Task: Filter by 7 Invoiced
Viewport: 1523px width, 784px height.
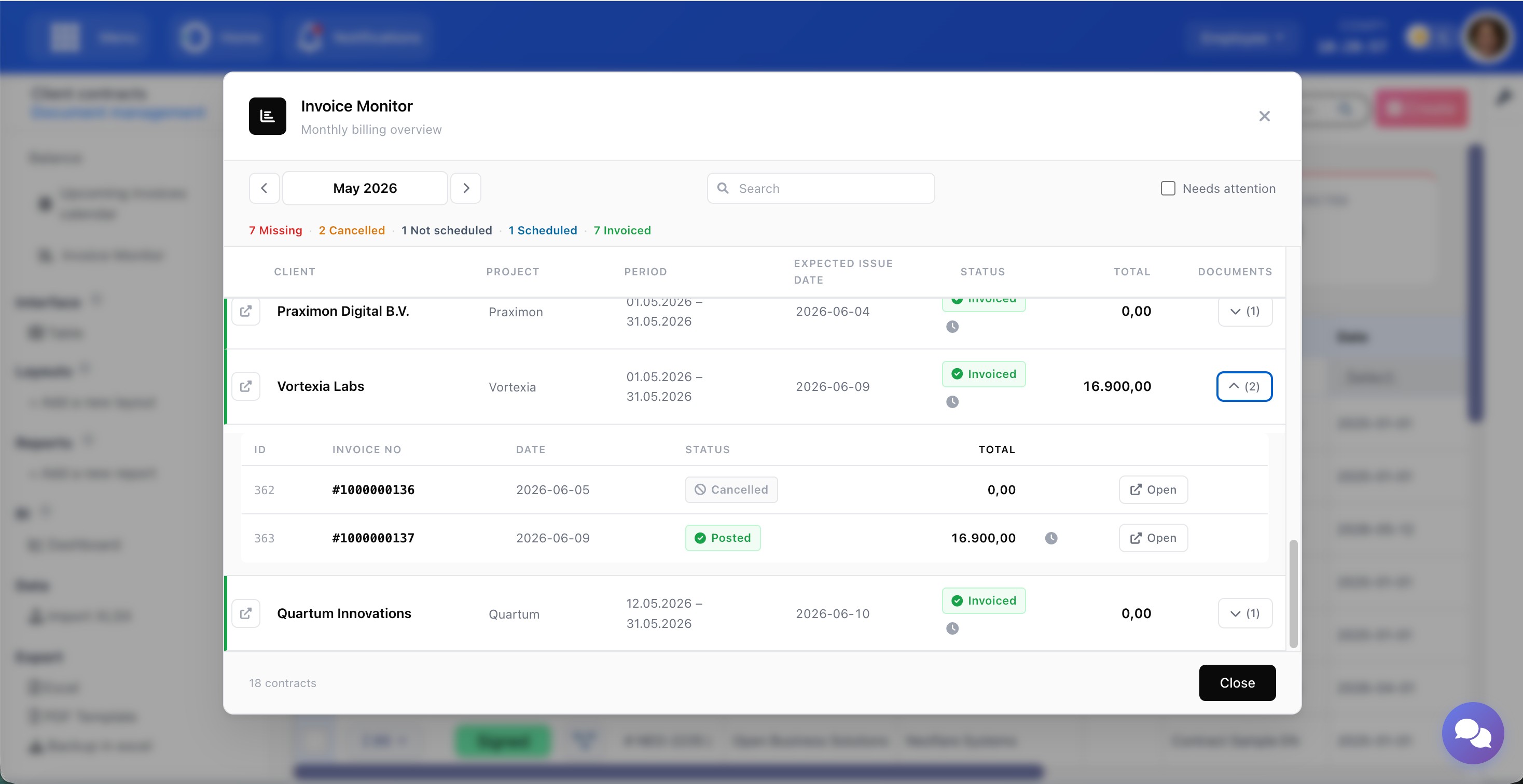Action: tap(622, 230)
